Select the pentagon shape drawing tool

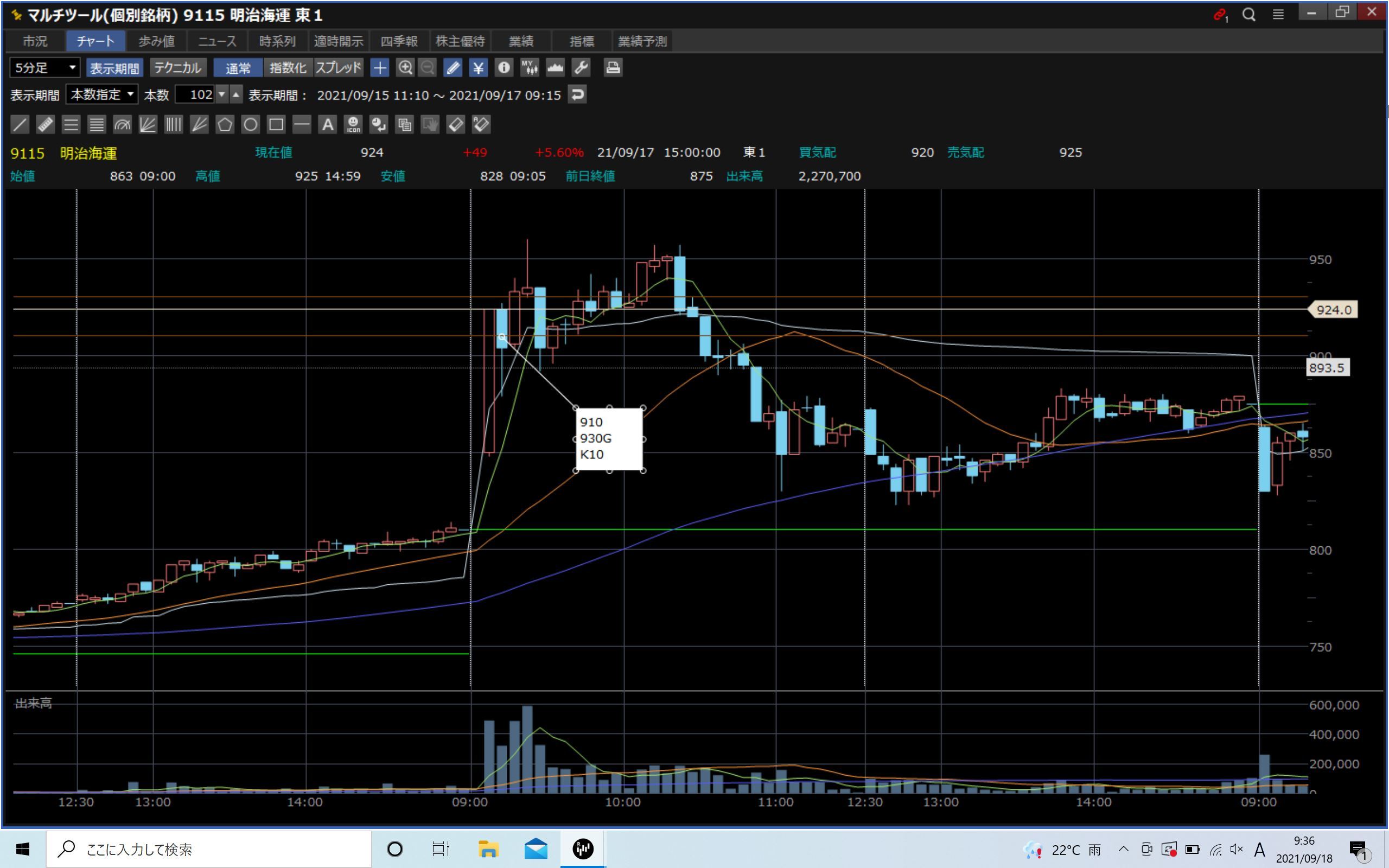(x=225, y=125)
